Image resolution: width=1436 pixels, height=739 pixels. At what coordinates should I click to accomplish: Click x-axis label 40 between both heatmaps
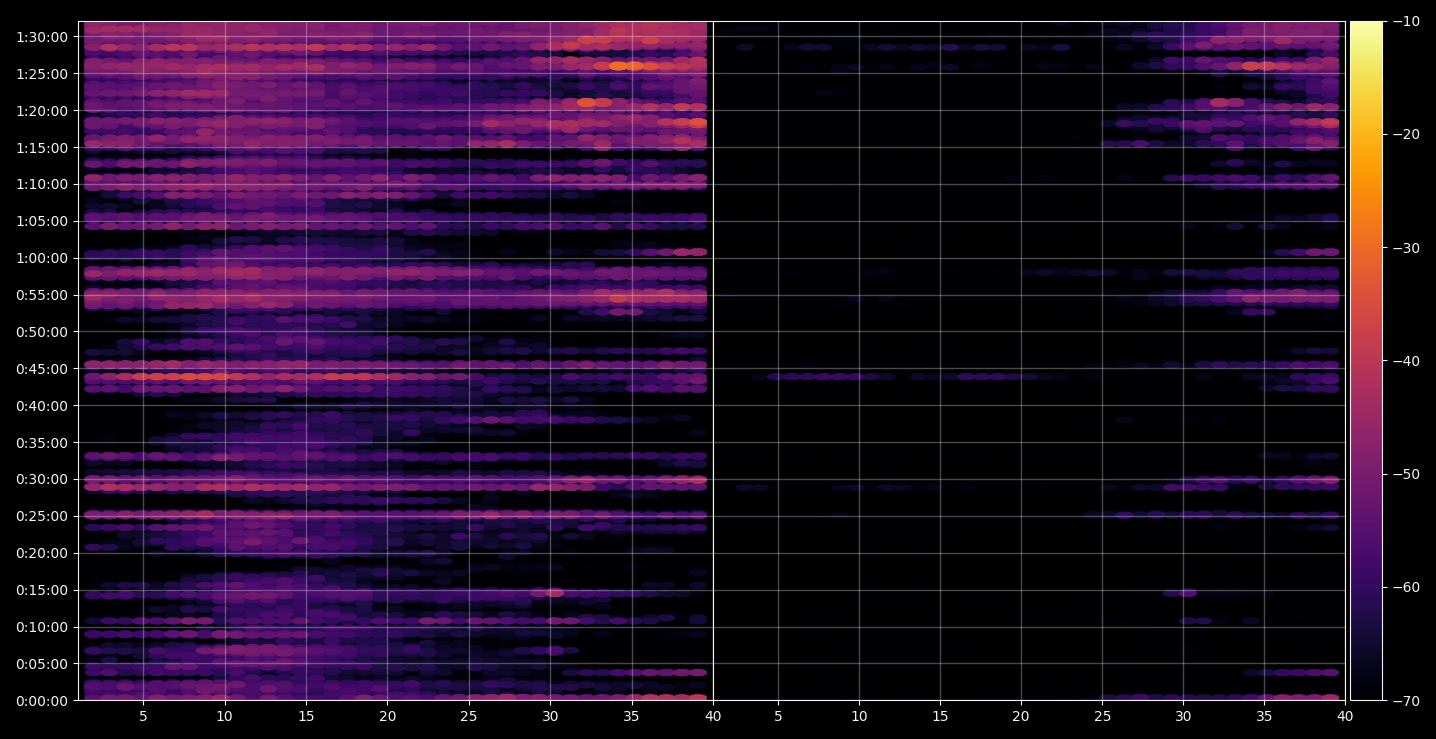pos(713,716)
